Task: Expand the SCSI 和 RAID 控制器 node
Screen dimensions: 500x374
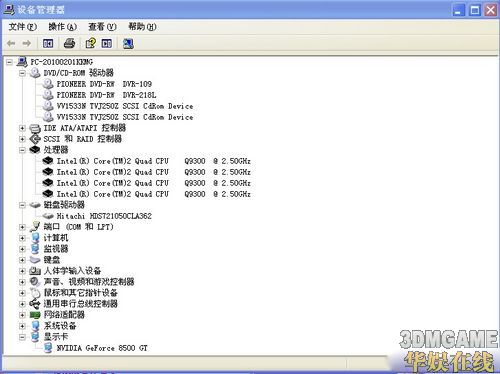Action: [x=22, y=139]
